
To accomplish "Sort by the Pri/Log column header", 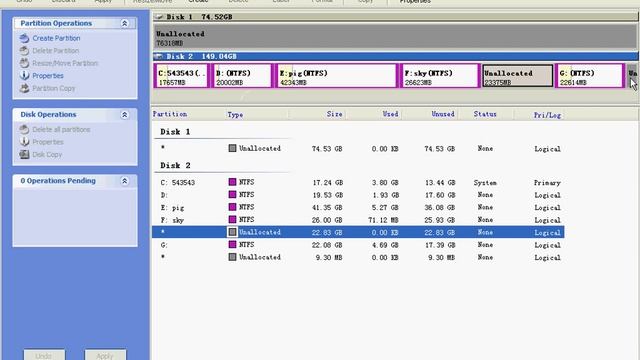I will 547,115.
